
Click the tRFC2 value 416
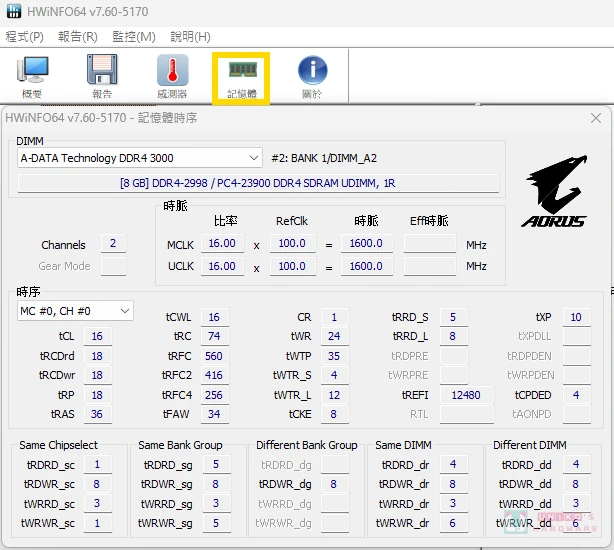coord(215,375)
